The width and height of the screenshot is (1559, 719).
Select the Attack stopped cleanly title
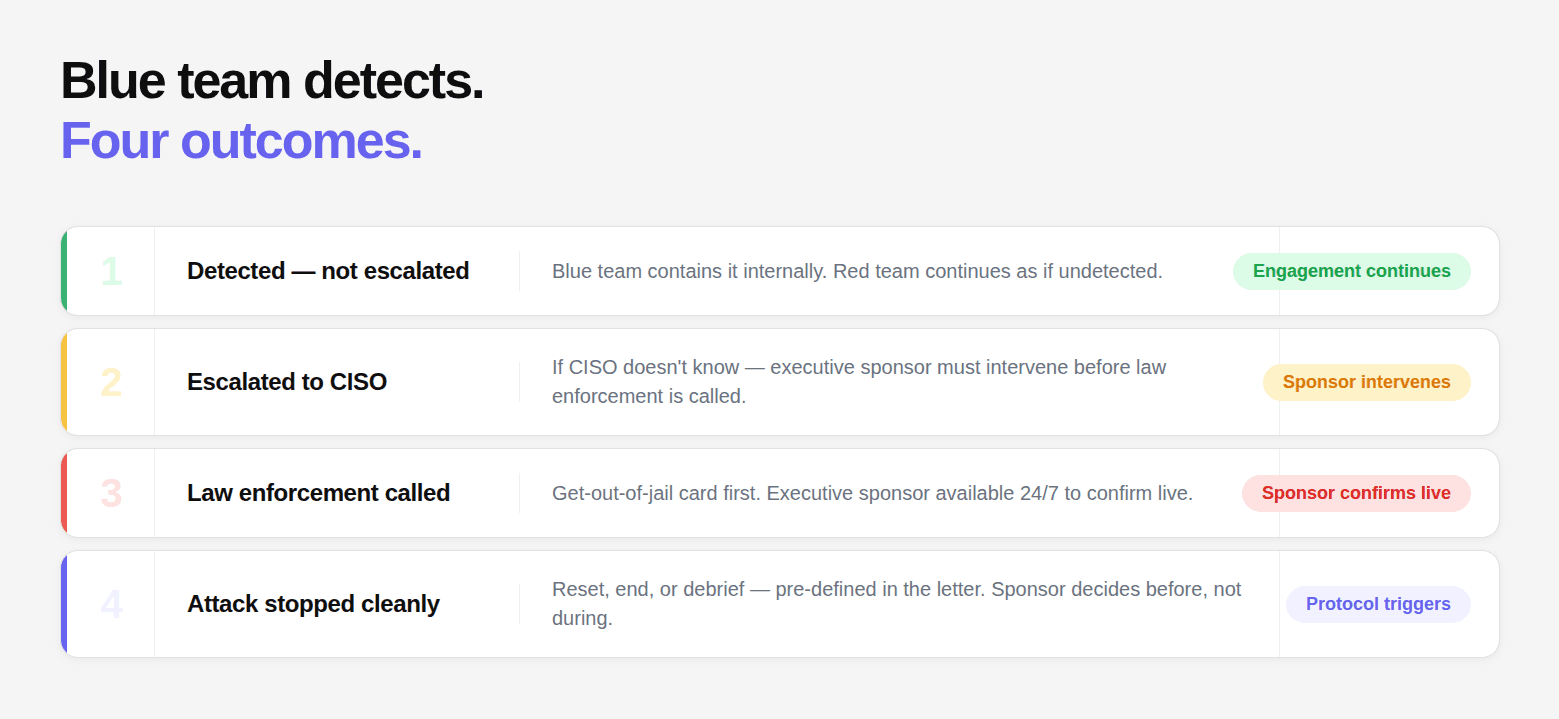pyautogui.click(x=313, y=605)
